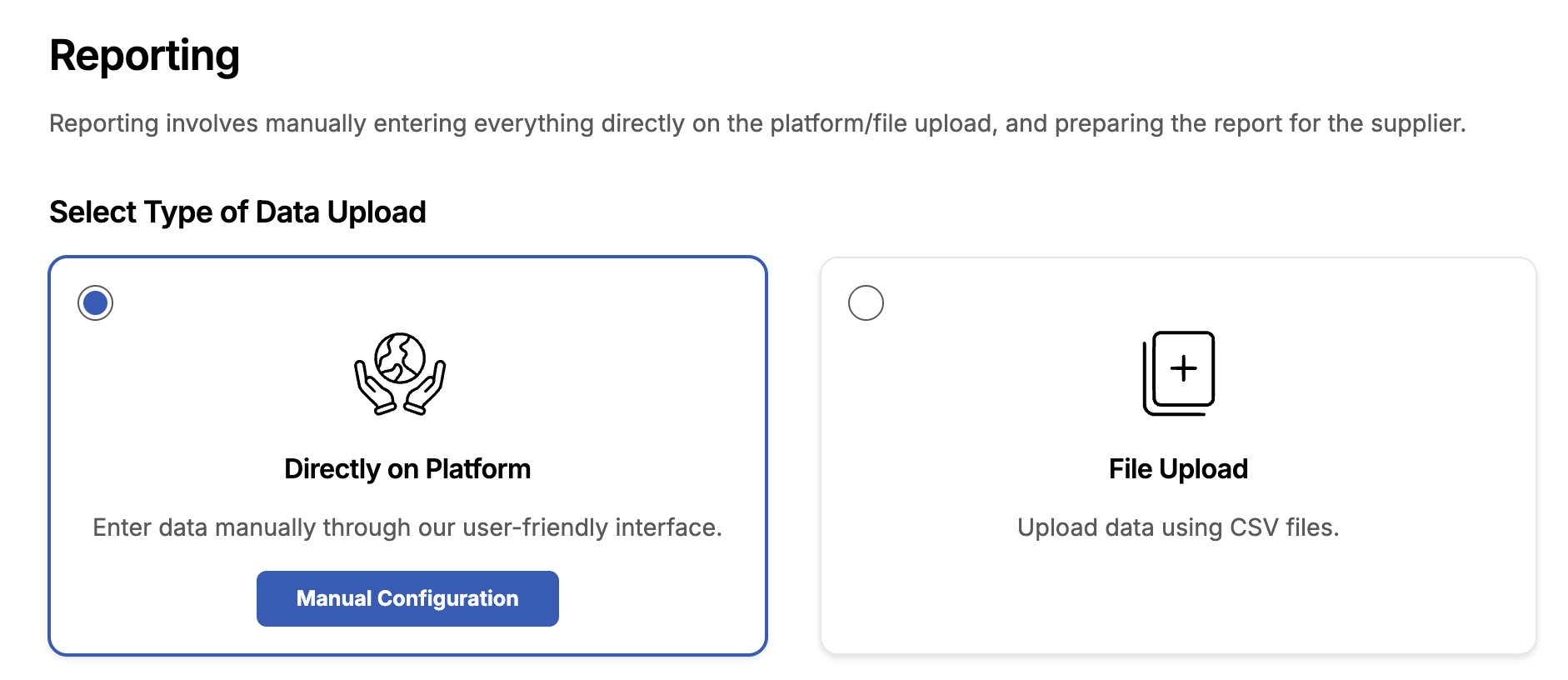Click the globe in hands icon

click(x=400, y=373)
